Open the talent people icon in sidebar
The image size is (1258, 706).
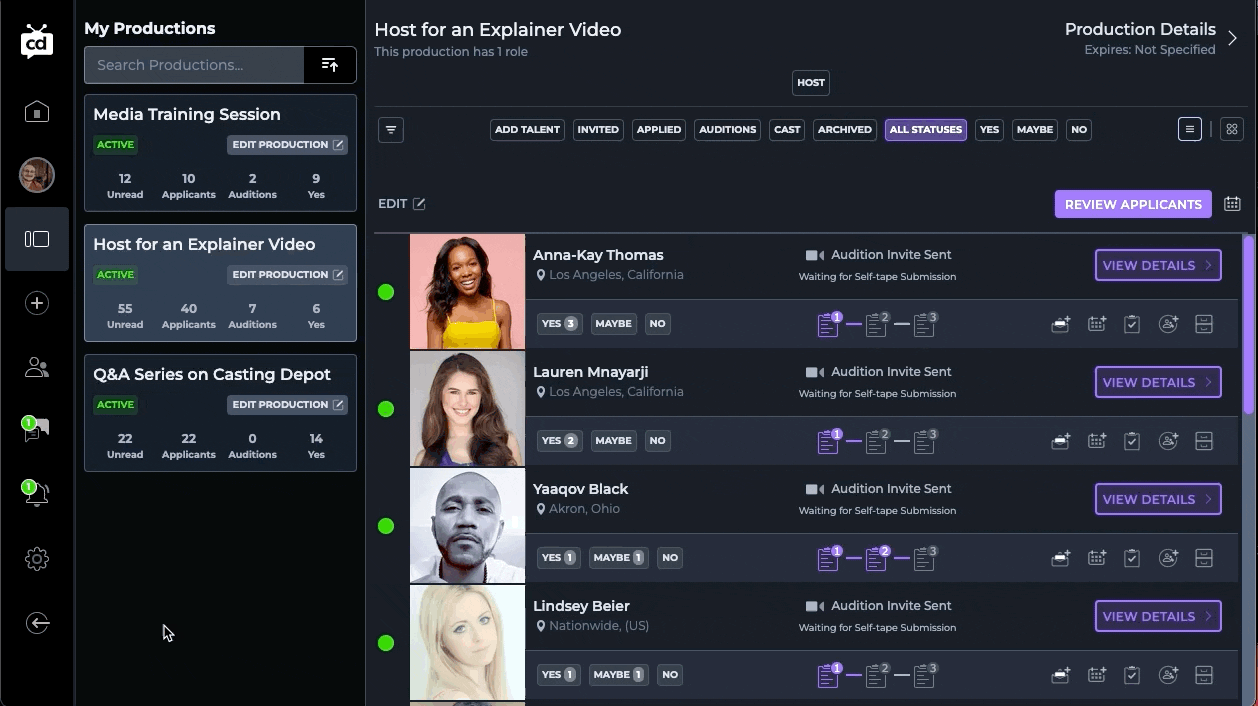pyautogui.click(x=37, y=367)
